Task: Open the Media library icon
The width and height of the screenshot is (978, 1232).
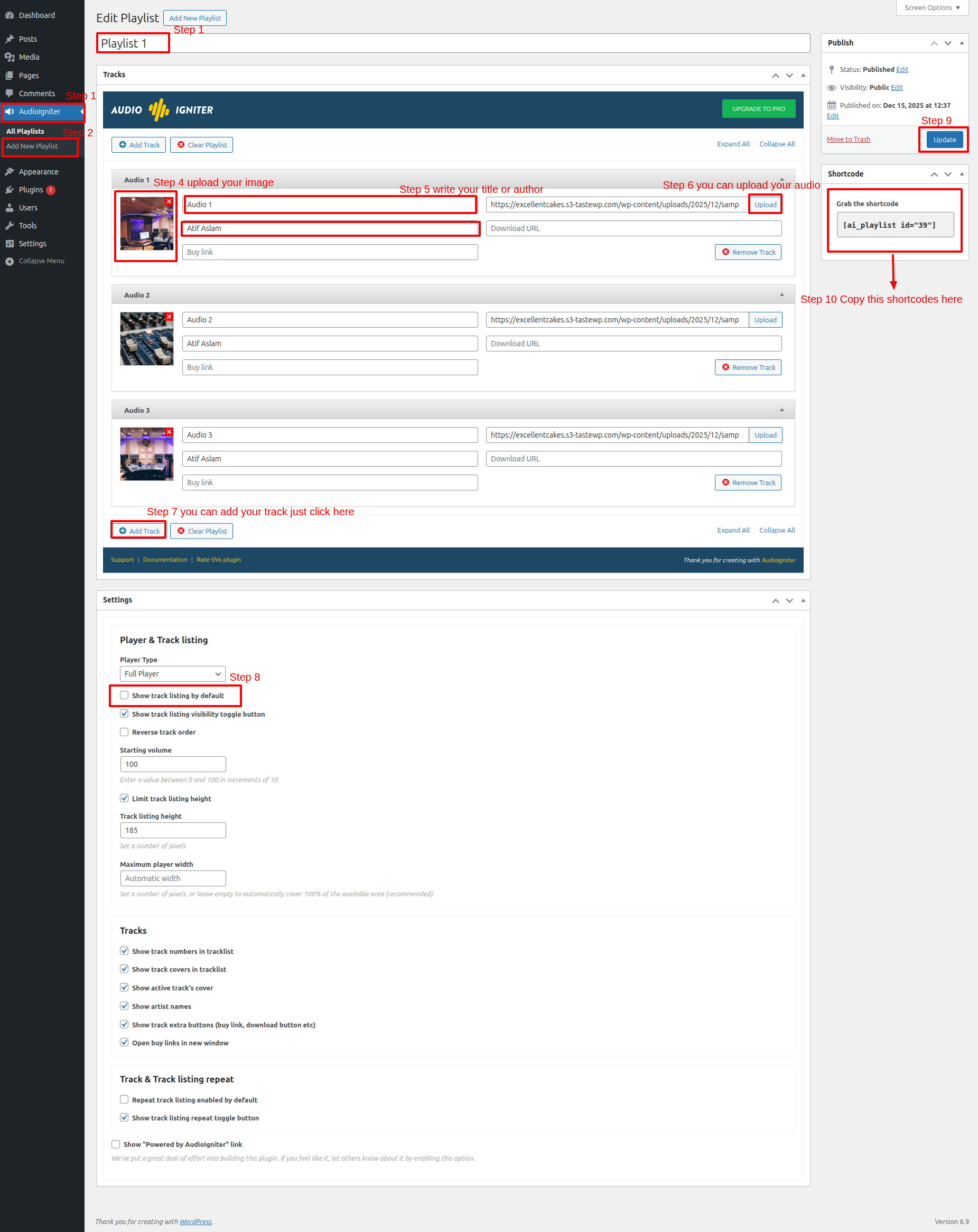Action: click(x=10, y=57)
